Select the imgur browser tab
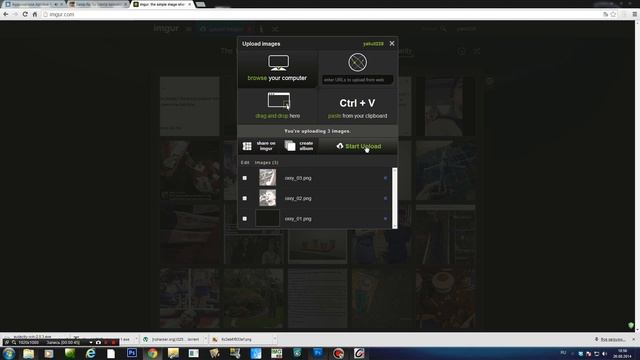This screenshot has width=640, height=360. click(x=162, y=4)
